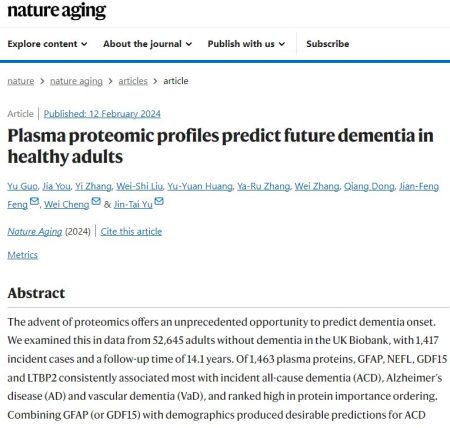450x428 pixels.
Task: Open author Yu Guo's profile link
Action: coord(23,186)
